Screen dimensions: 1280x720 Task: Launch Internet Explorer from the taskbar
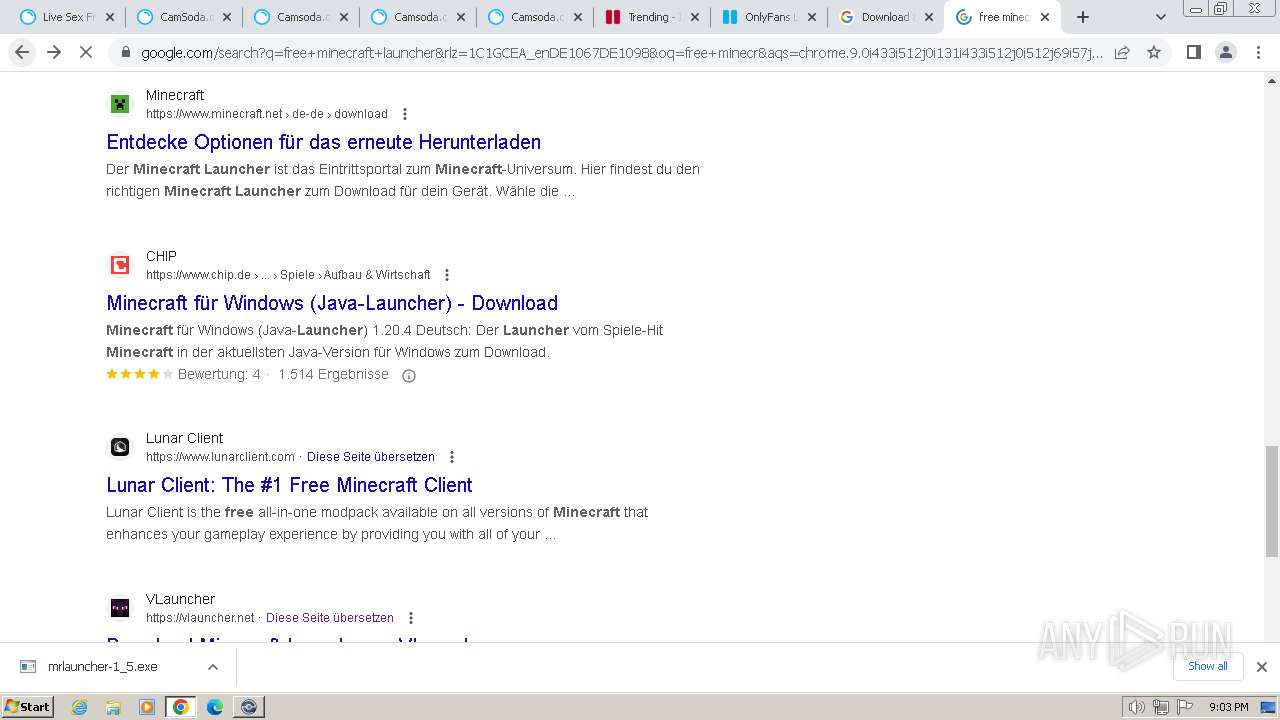(80, 707)
